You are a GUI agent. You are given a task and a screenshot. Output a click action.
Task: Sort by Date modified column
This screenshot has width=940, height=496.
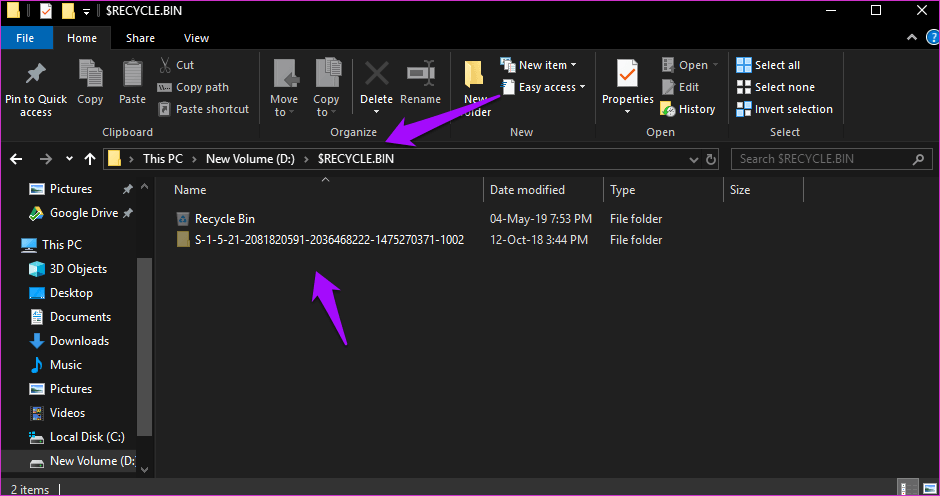(527, 190)
